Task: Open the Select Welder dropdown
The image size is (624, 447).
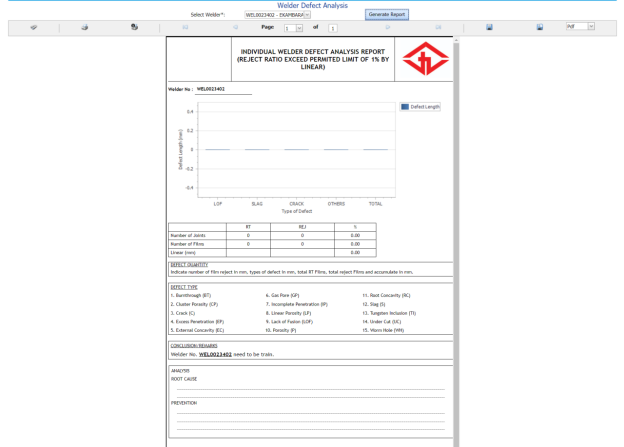Action: click(x=307, y=15)
